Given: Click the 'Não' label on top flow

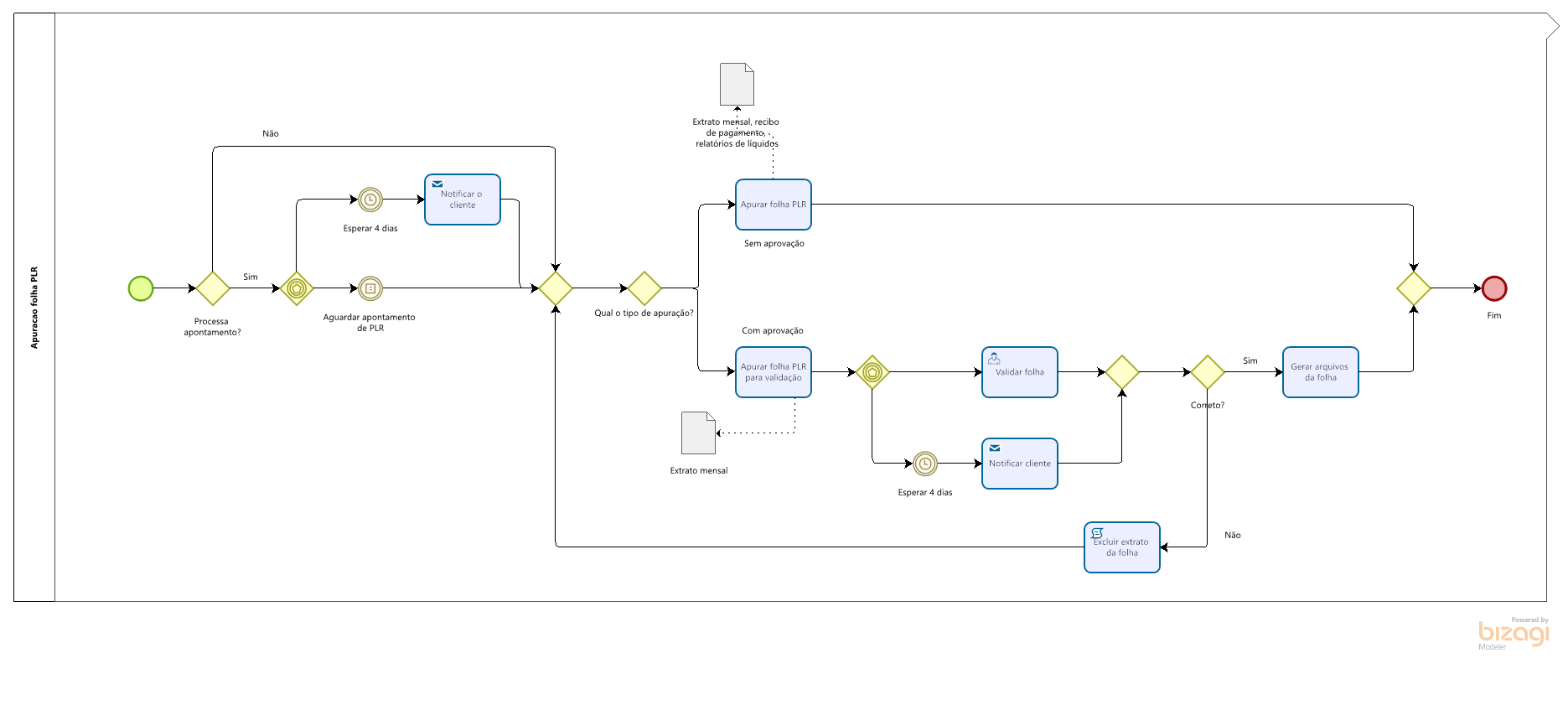Looking at the screenshot, I should click(x=271, y=134).
